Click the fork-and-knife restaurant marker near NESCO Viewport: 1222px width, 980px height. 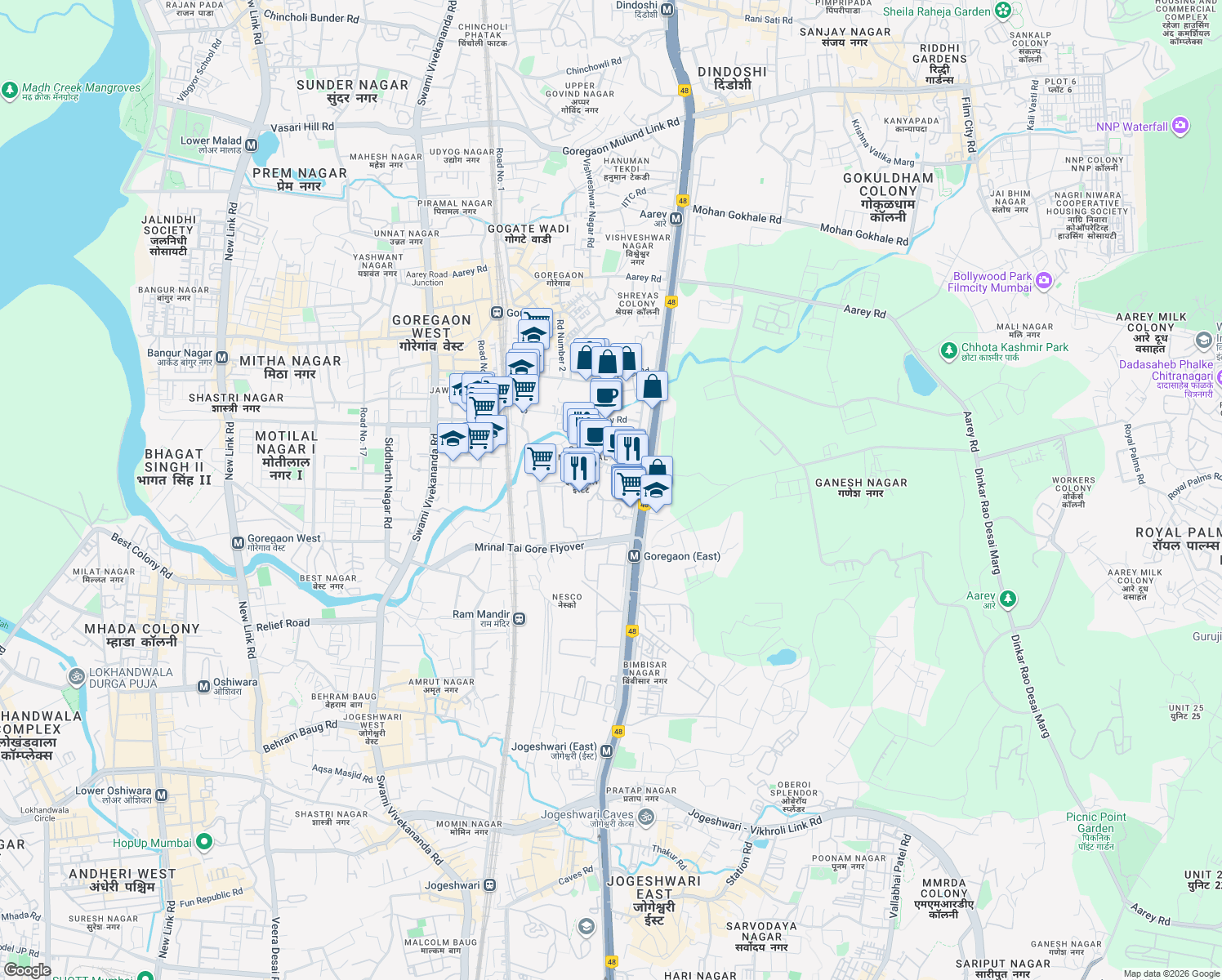point(580,467)
